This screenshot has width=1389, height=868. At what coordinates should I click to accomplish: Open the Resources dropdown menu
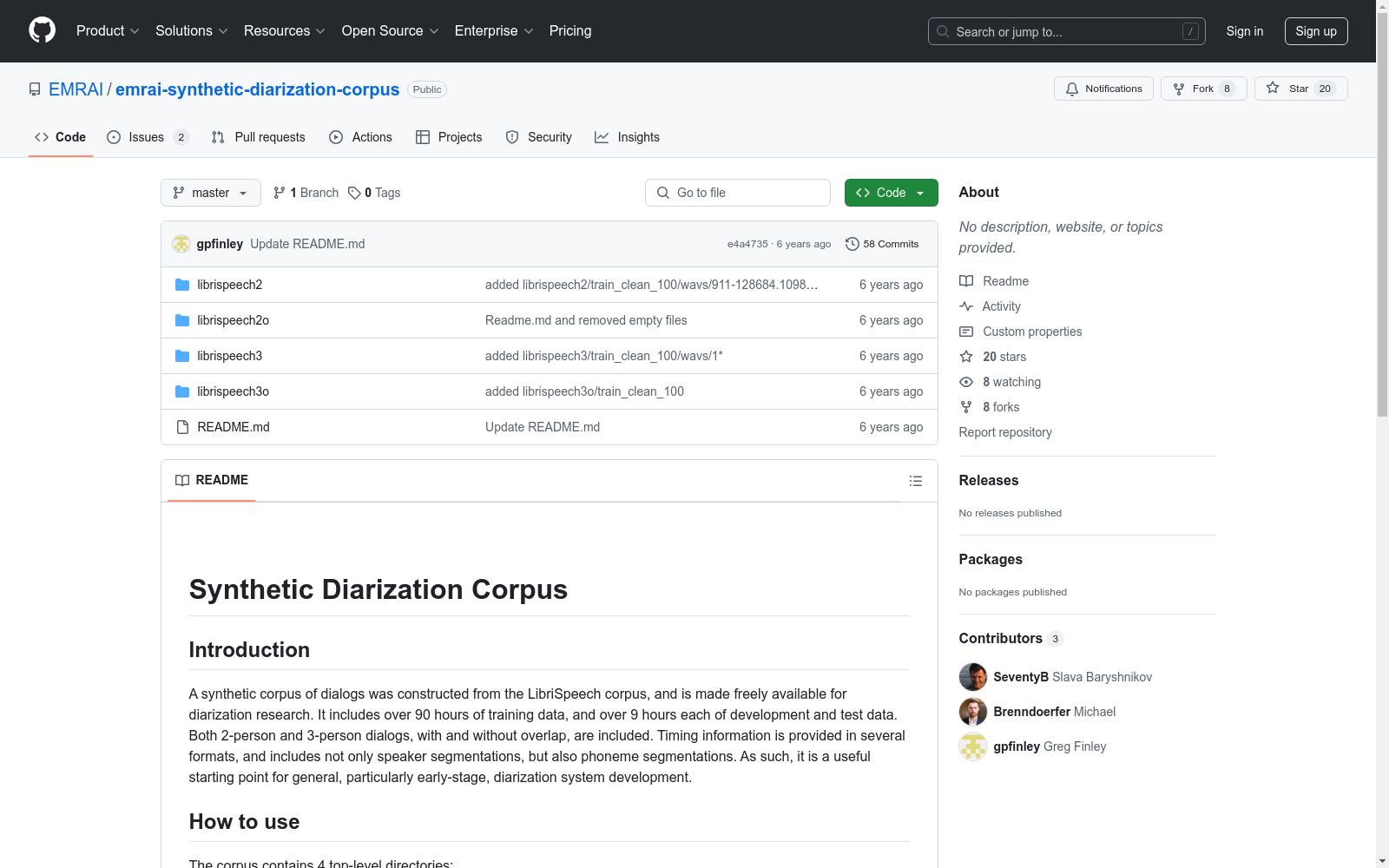(x=285, y=31)
